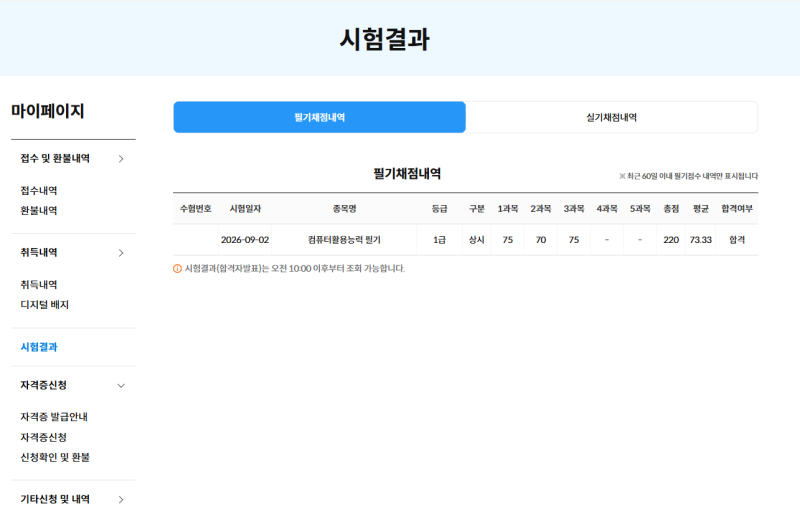Click the 평균 column header

(701, 209)
